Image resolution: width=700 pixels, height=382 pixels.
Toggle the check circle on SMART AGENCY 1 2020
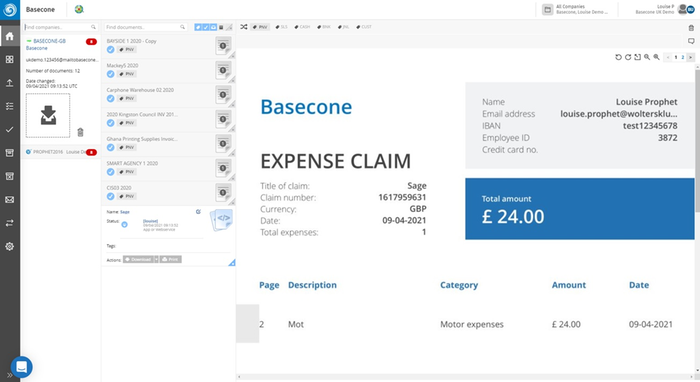tap(110, 172)
